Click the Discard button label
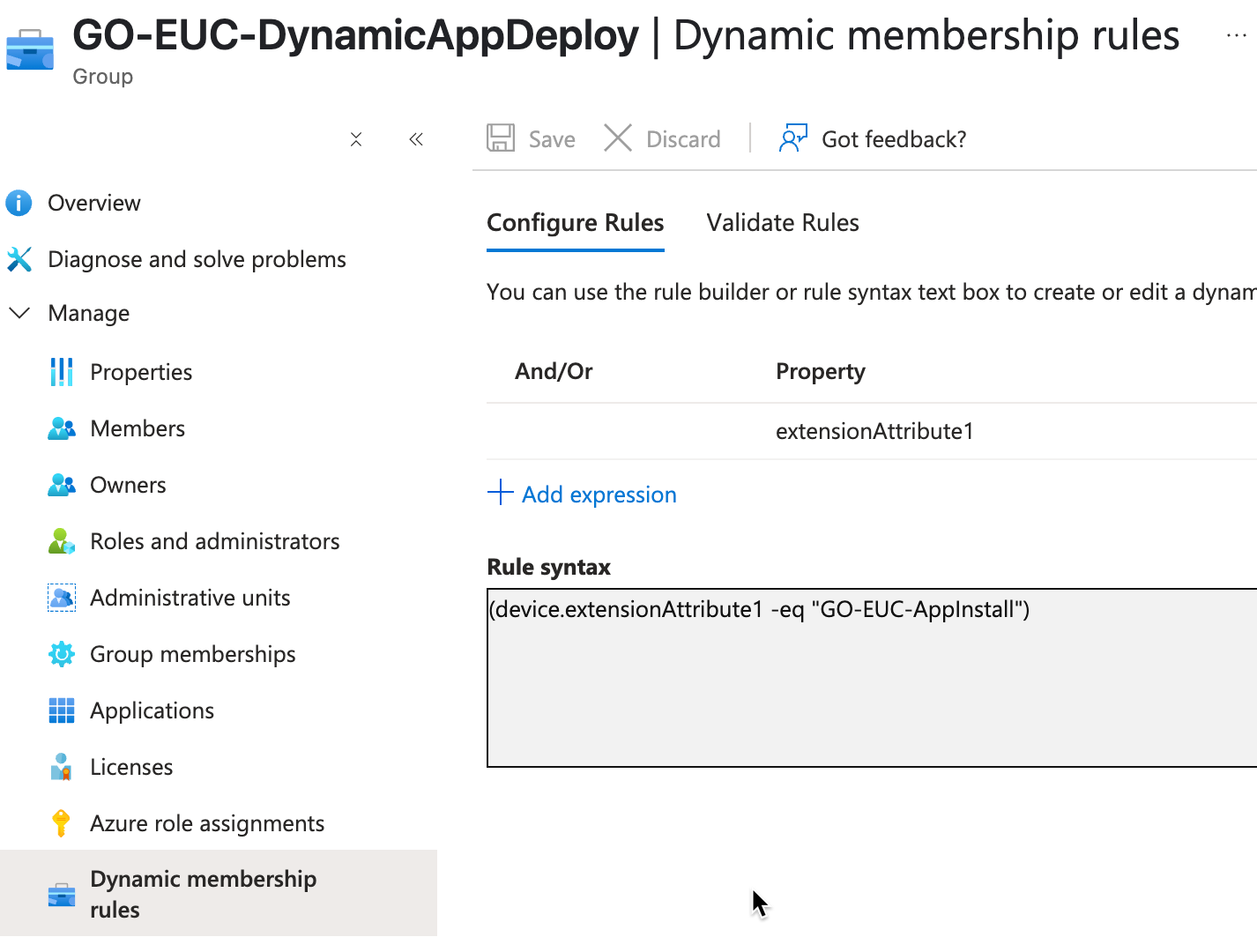The width and height of the screenshot is (1257, 952). click(683, 139)
